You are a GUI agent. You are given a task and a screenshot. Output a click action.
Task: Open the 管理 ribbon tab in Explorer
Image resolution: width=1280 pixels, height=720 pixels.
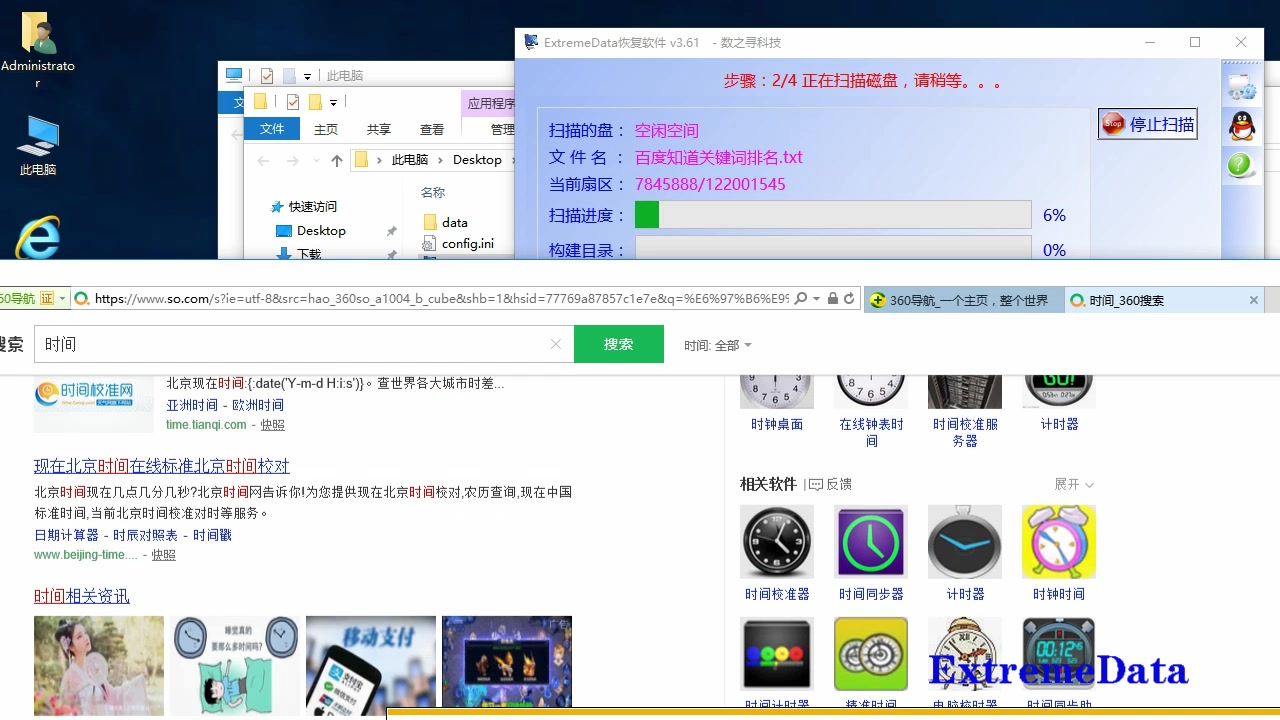click(502, 129)
